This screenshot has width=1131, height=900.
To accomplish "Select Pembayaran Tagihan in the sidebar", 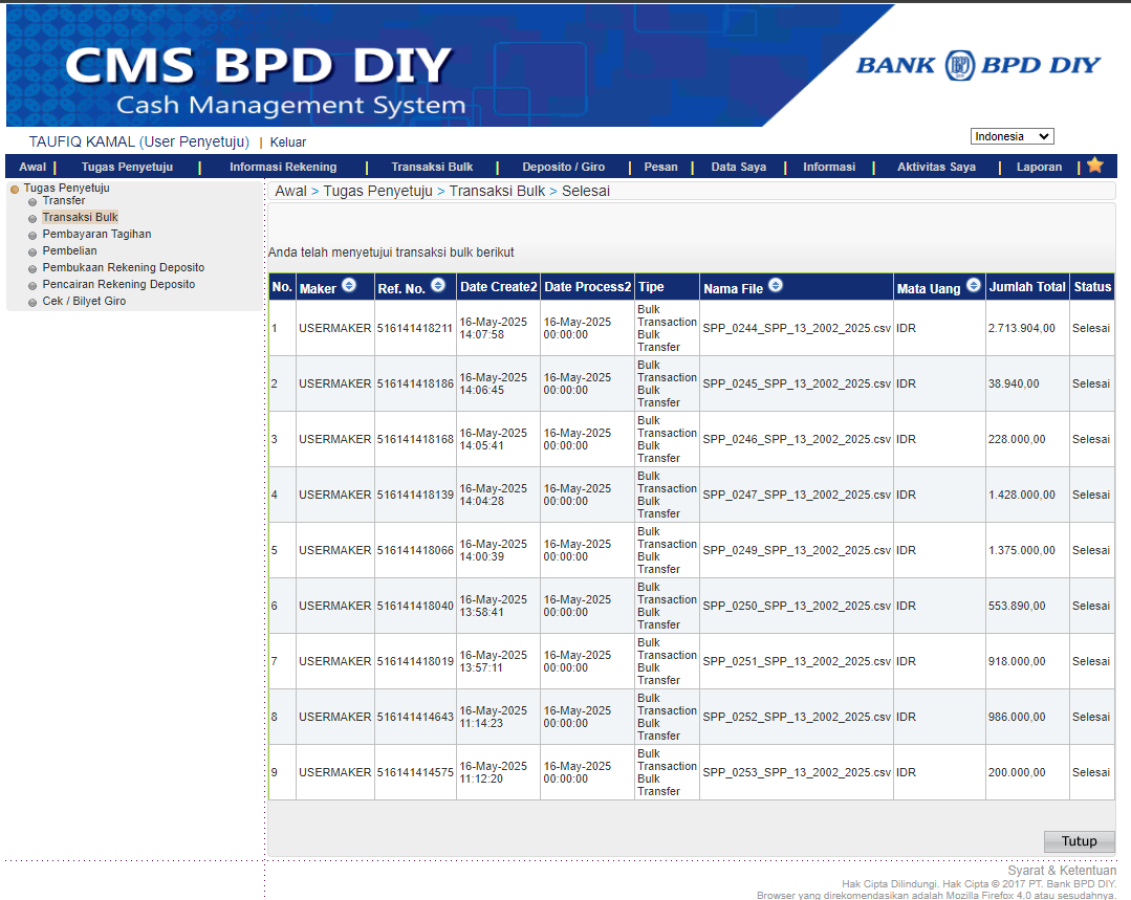I will pos(97,234).
